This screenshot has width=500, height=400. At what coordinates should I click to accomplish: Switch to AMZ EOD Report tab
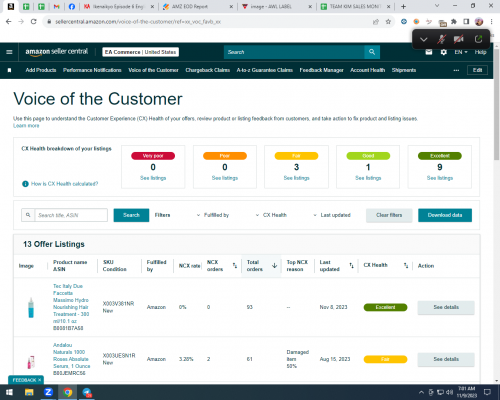click(x=198, y=6)
